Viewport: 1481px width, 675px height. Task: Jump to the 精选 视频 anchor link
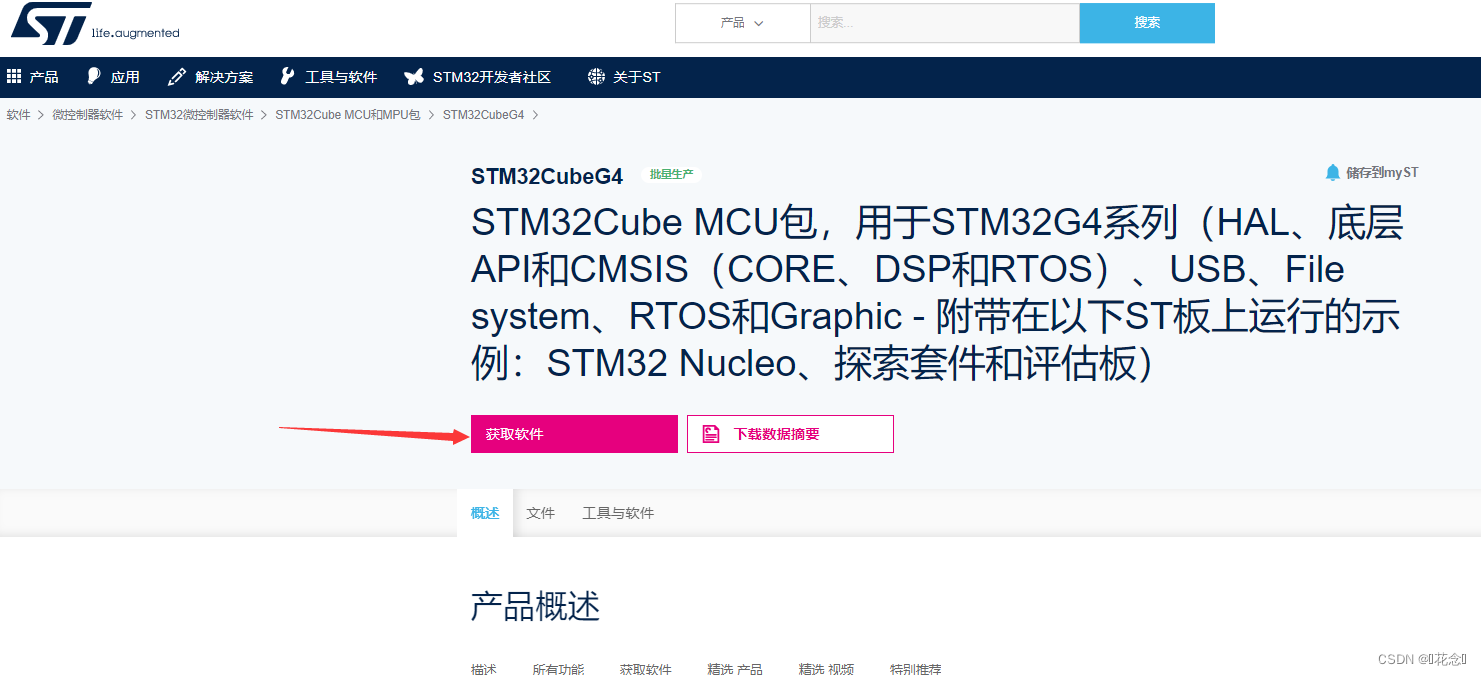click(x=826, y=669)
